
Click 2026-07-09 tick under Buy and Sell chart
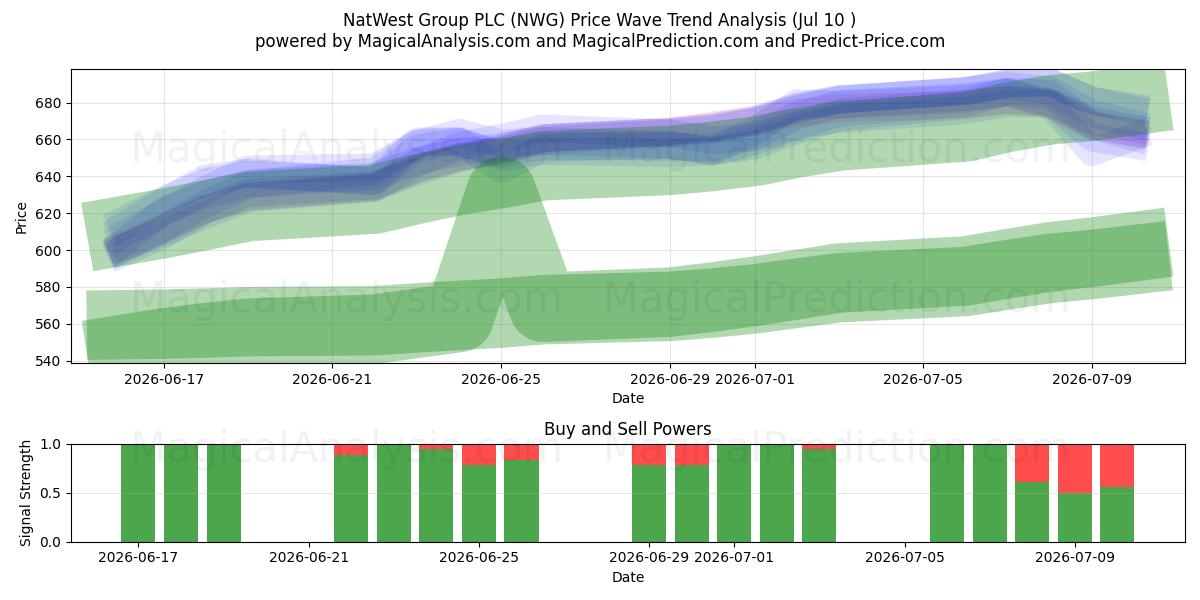tap(1075, 558)
